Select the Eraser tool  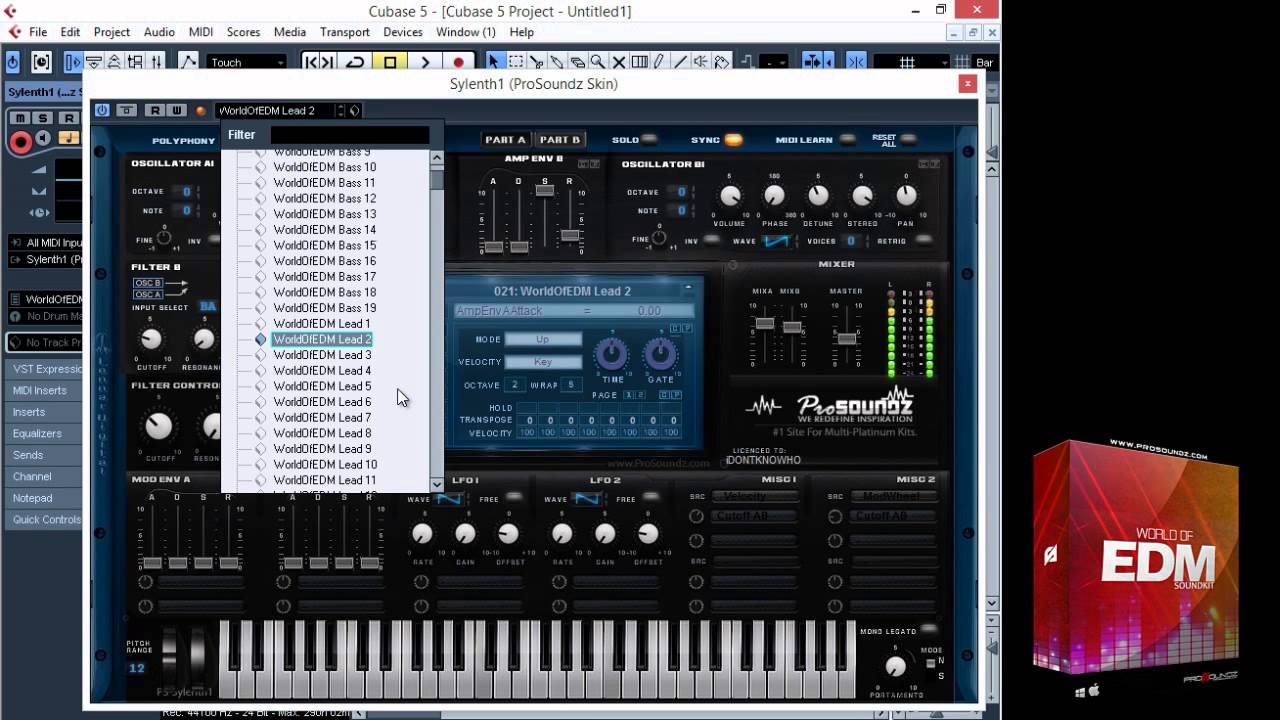(x=579, y=62)
